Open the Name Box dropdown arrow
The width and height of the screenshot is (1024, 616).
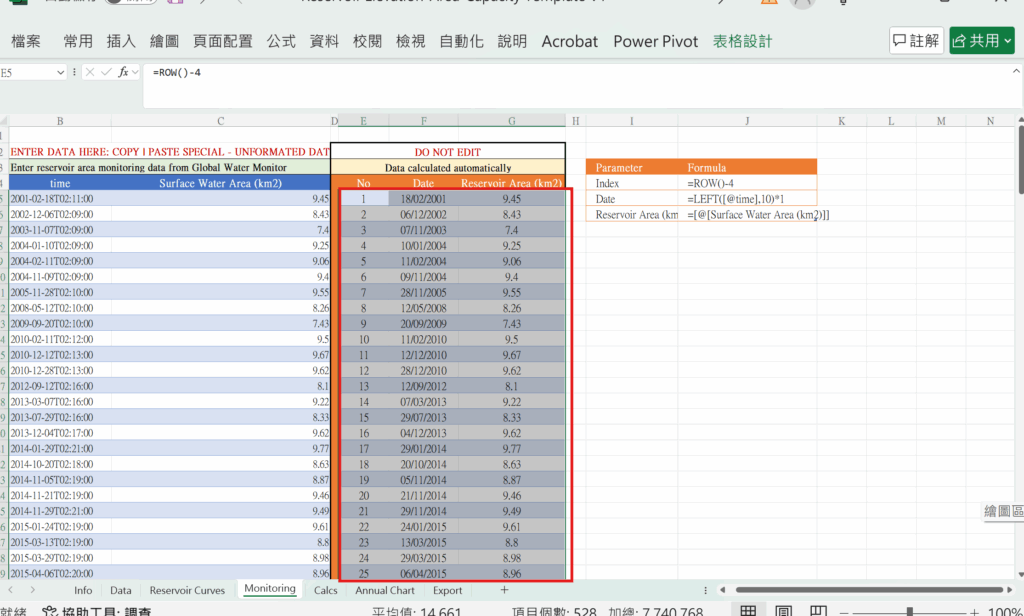tap(61, 73)
